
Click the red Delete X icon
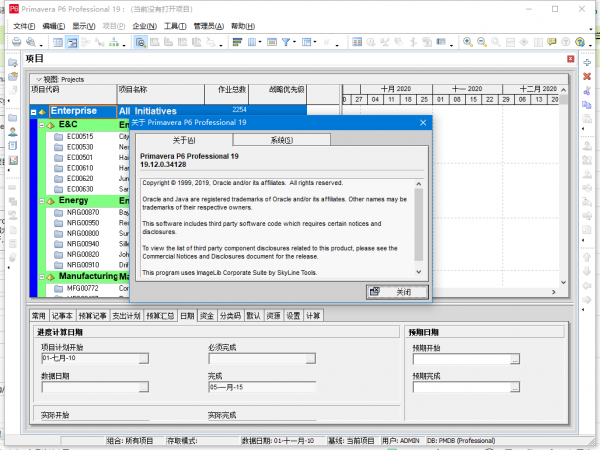coord(587,77)
